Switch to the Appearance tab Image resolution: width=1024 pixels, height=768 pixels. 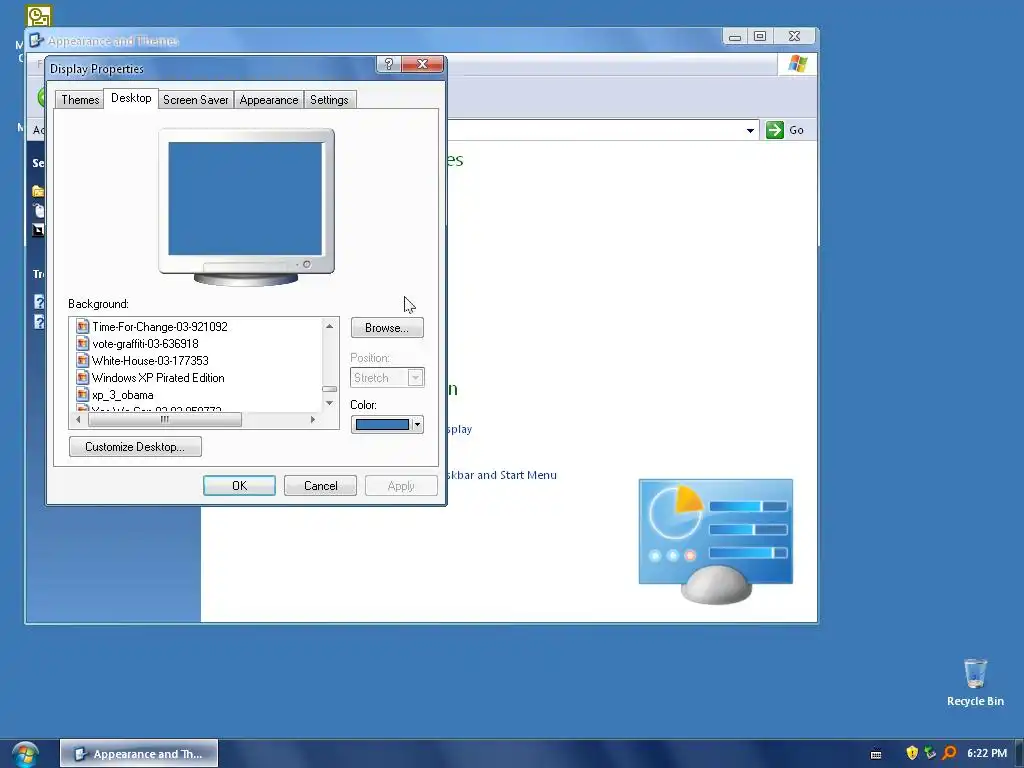268,100
